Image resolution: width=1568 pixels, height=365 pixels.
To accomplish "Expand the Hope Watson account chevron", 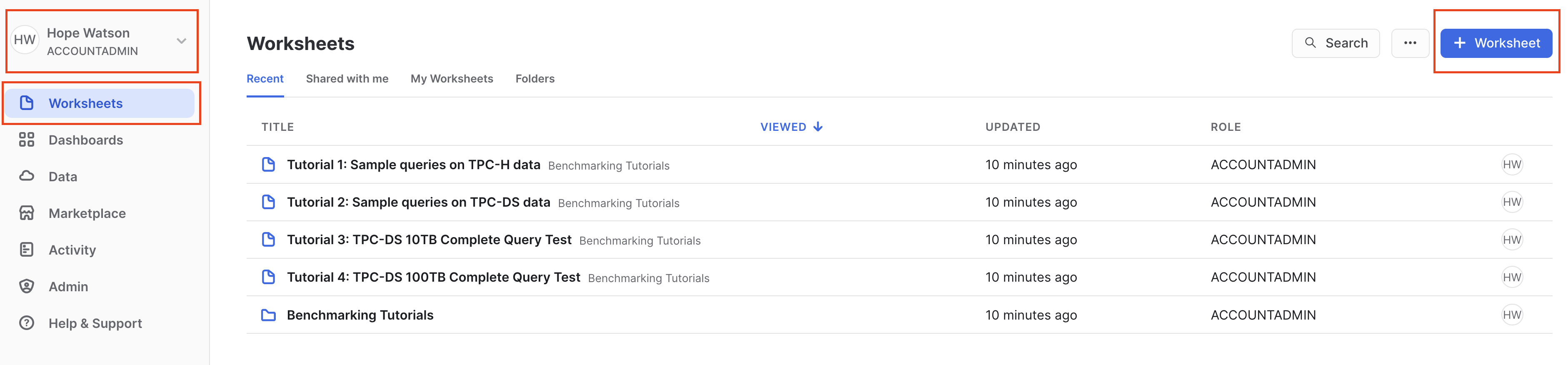I will click(181, 41).
